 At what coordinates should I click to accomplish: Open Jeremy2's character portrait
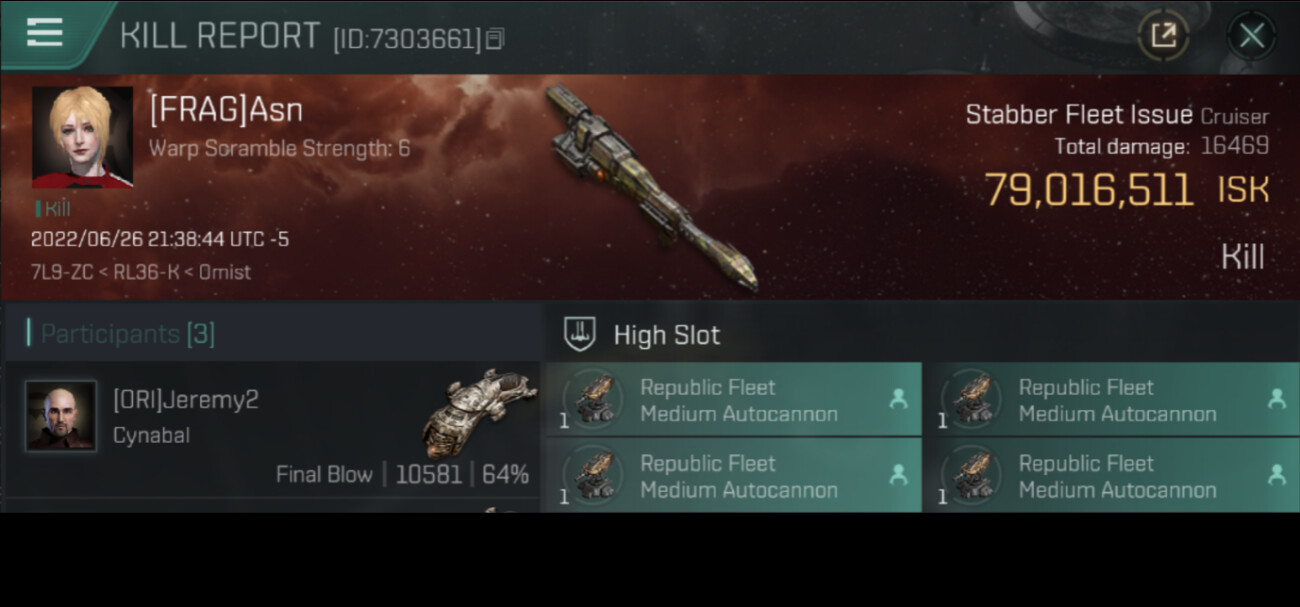(61, 415)
